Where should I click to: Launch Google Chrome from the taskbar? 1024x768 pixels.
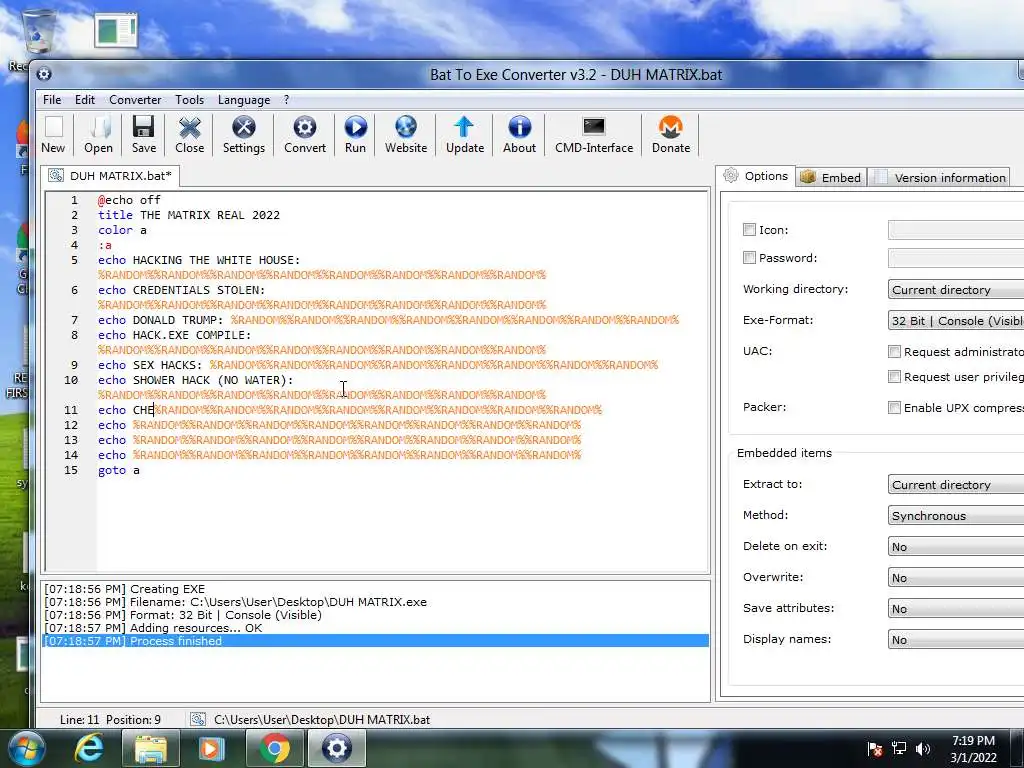tap(274, 748)
